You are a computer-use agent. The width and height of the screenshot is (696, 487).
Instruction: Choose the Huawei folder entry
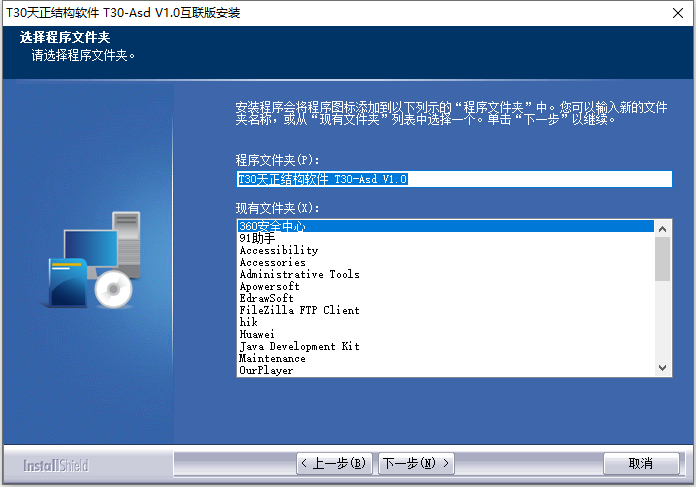tap(446, 334)
